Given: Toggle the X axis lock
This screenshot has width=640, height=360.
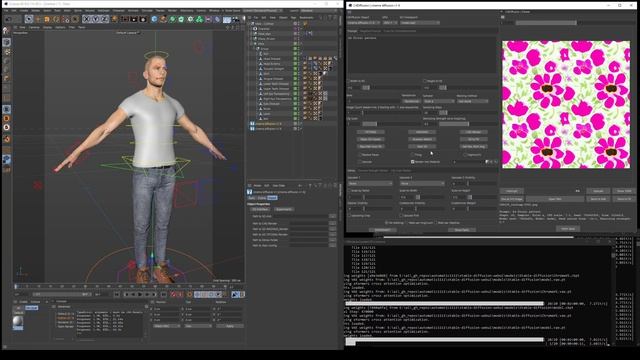Looking at the screenshot, I should [86, 19].
